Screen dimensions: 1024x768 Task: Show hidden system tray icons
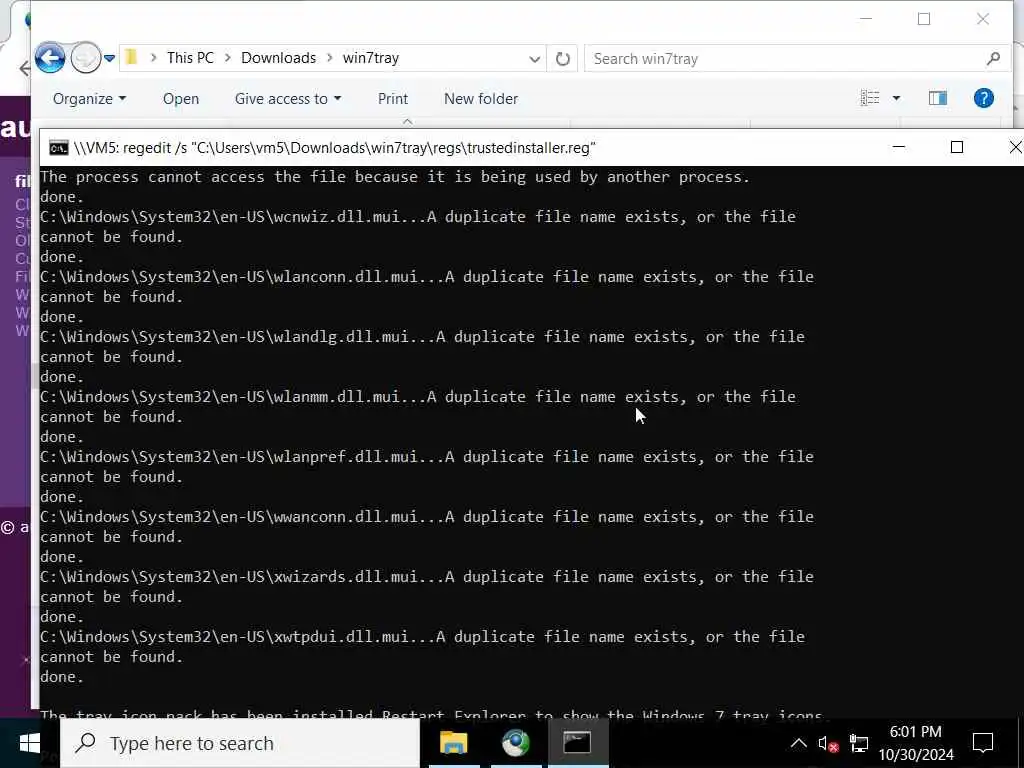click(x=798, y=743)
